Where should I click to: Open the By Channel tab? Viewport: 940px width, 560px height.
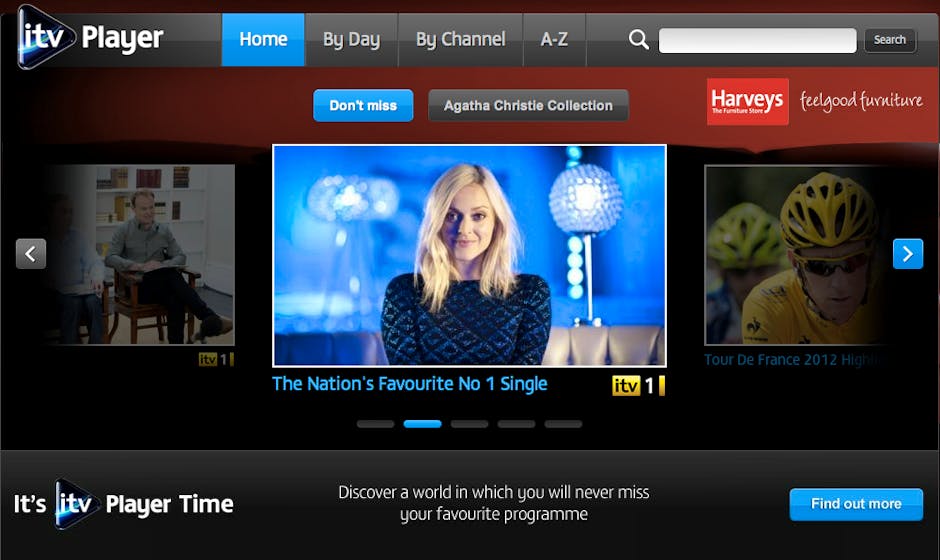click(x=460, y=40)
